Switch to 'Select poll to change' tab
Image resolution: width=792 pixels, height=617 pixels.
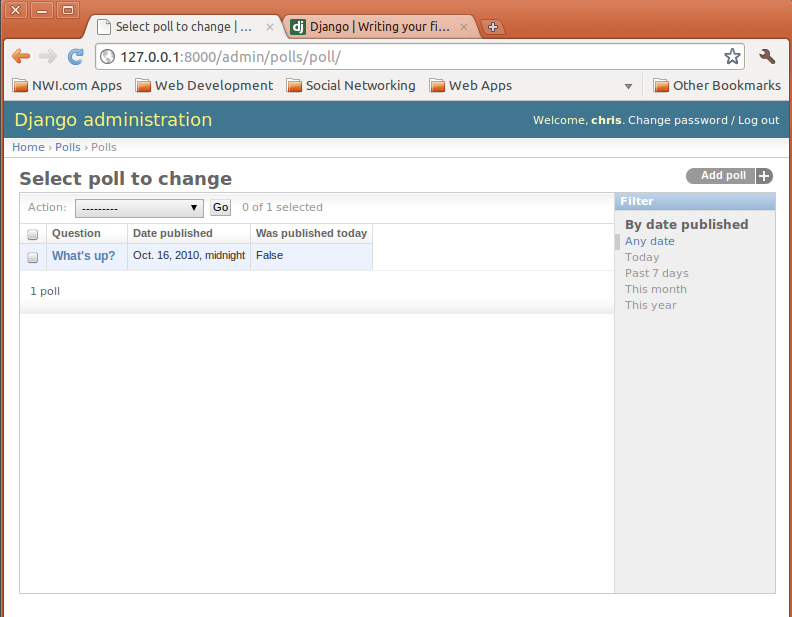(183, 27)
